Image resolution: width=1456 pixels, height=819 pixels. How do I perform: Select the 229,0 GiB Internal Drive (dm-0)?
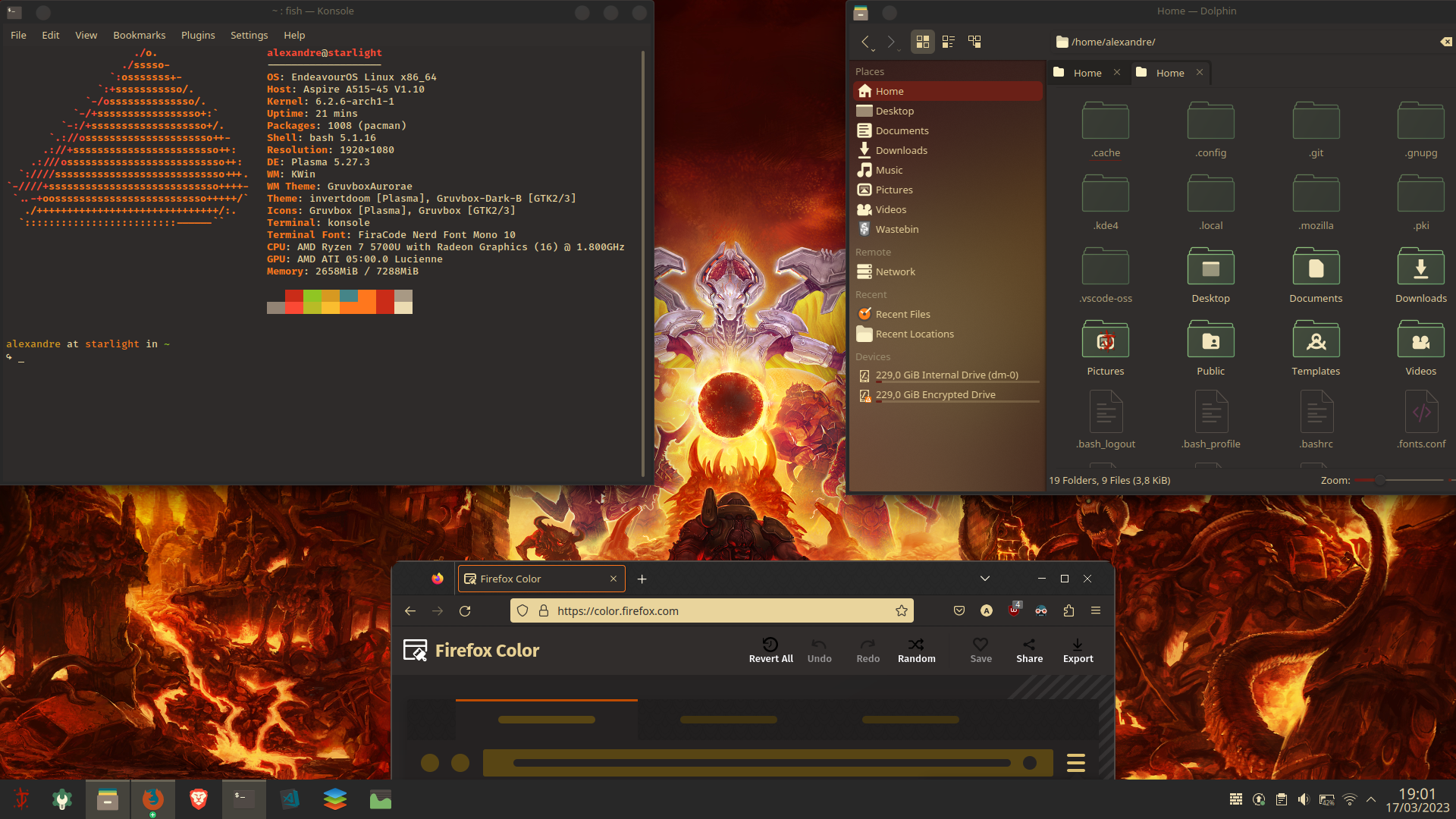click(948, 375)
